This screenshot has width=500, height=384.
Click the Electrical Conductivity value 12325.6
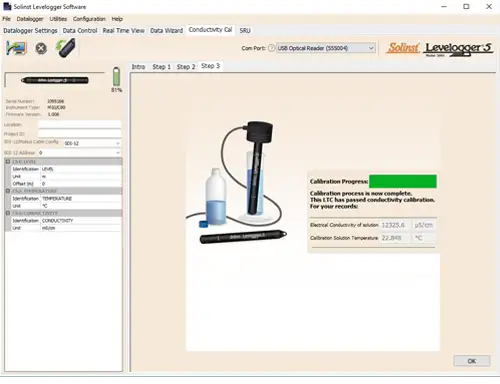pyautogui.click(x=395, y=225)
